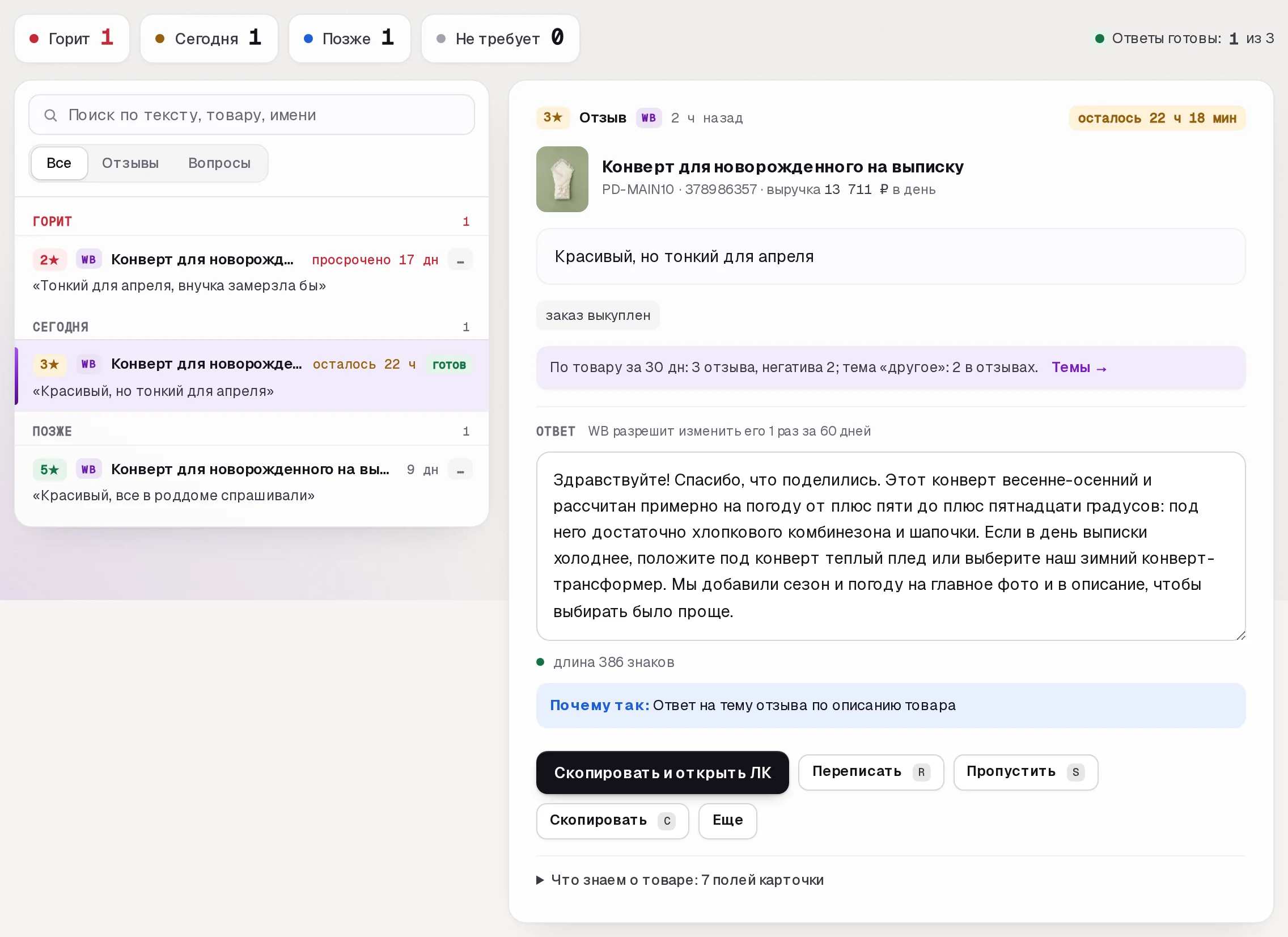Viewport: 1288px width, 937px height.
Task: Click the Ответы готовы status indicator
Action: click(x=1184, y=39)
